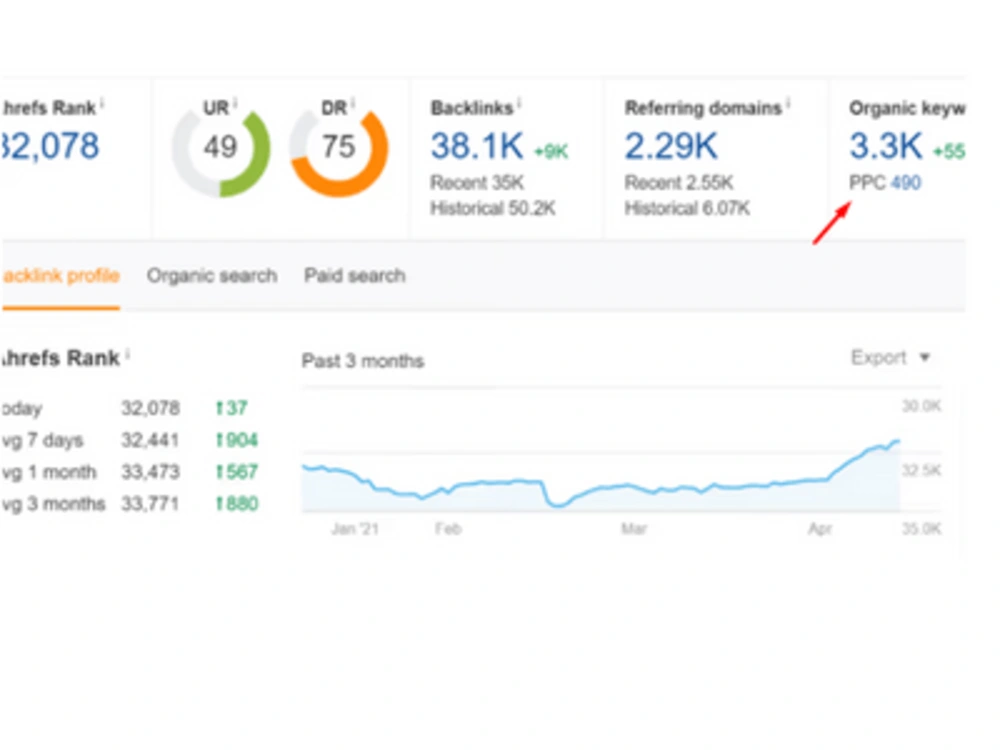Click the Ahrefs Rank 32,078 headline number

50,146
